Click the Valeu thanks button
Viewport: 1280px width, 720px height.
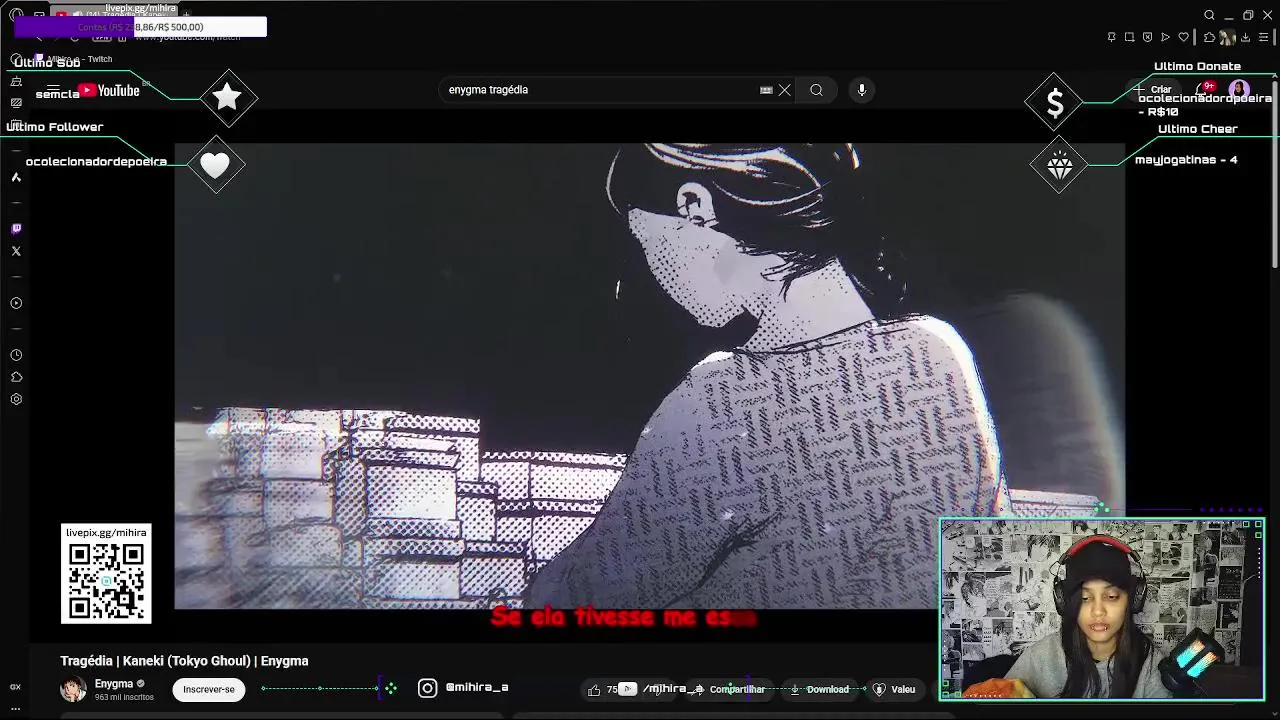click(894, 689)
